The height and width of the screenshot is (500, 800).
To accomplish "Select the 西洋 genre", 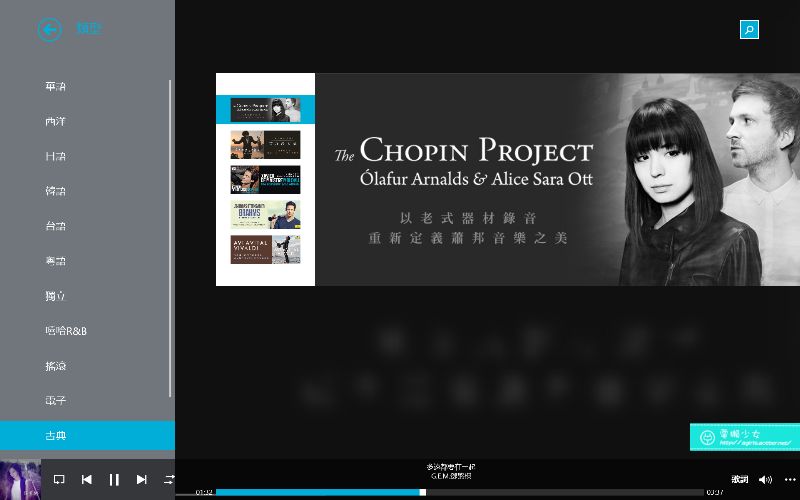I will point(55,121).
